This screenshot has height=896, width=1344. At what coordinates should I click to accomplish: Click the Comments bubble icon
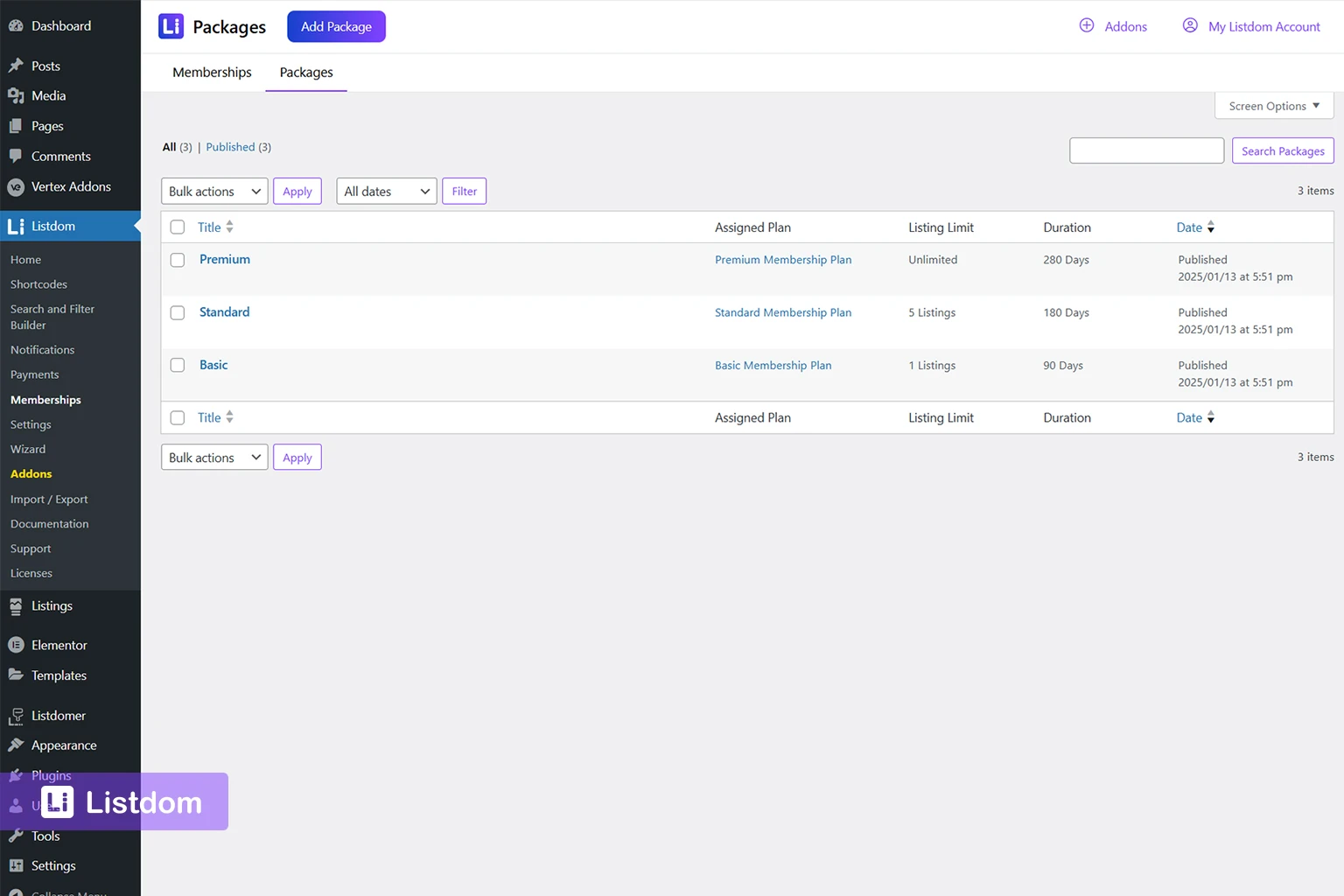tap(16, 157)
